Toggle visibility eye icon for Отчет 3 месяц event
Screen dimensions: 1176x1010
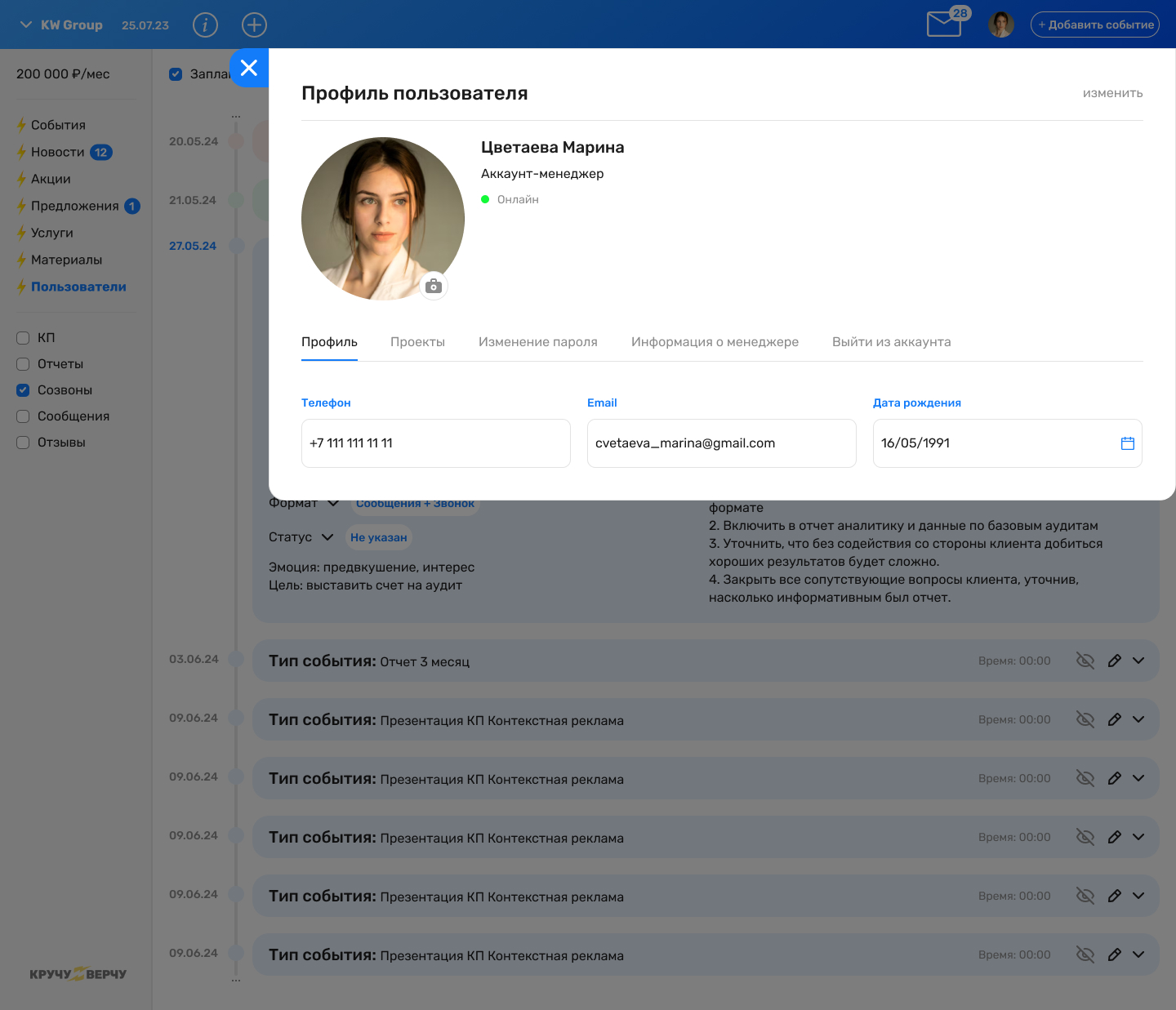click(1085, 661)
